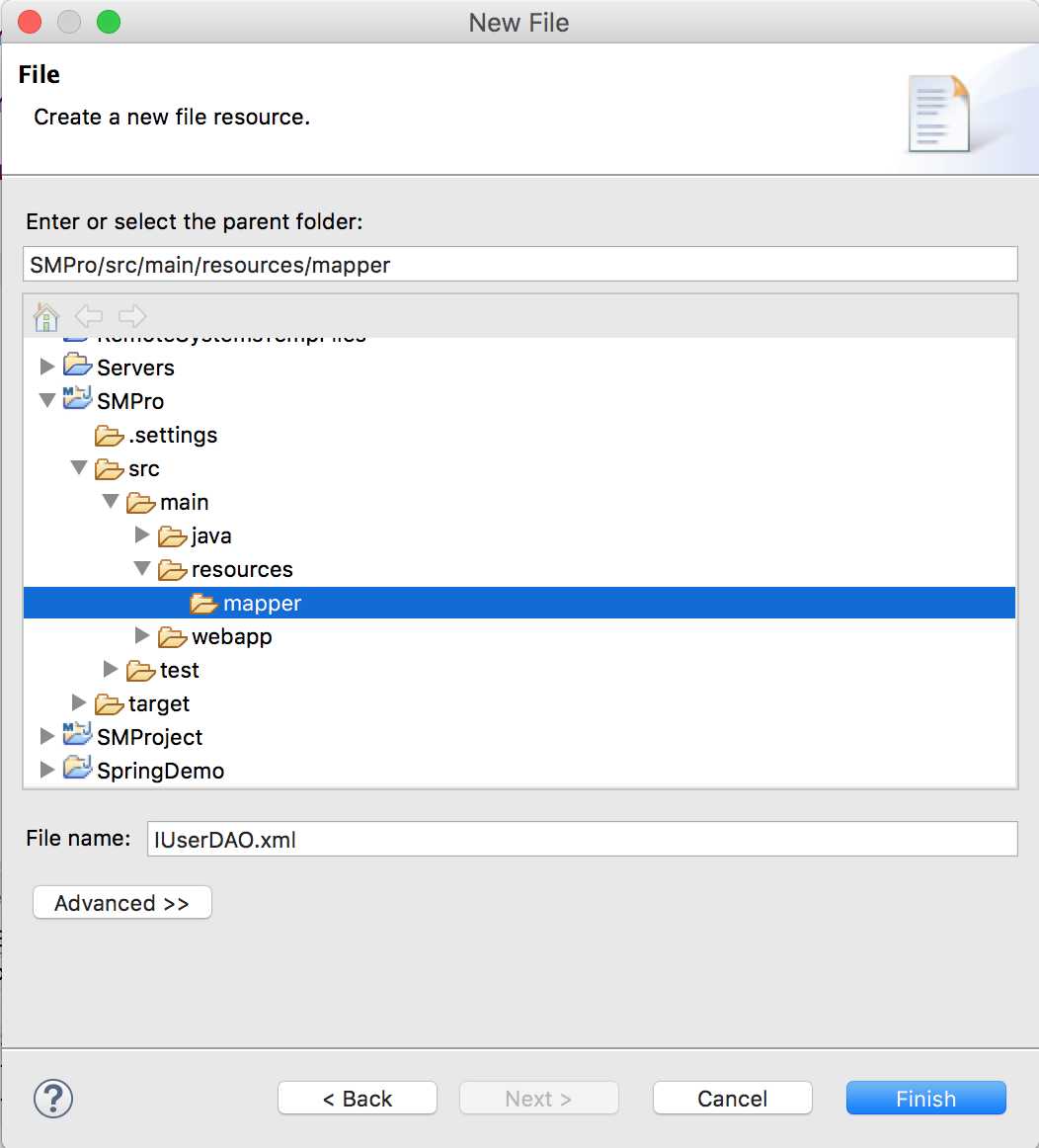Screen dimensions: 1039x1148
Task: Open the help question mark icon
Action: 53,1098
